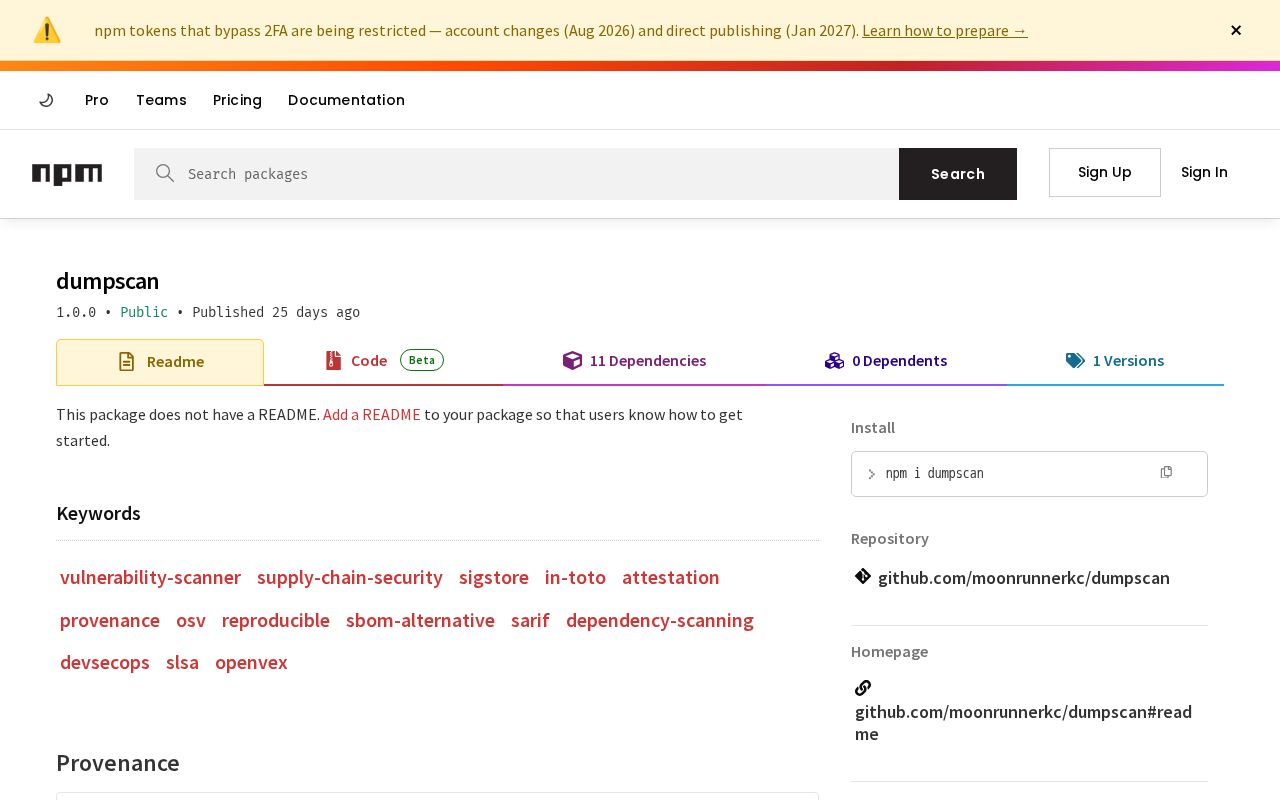Open the Readme tab
The width and height of the screenshot is (1280, 800).
(160, 362)
